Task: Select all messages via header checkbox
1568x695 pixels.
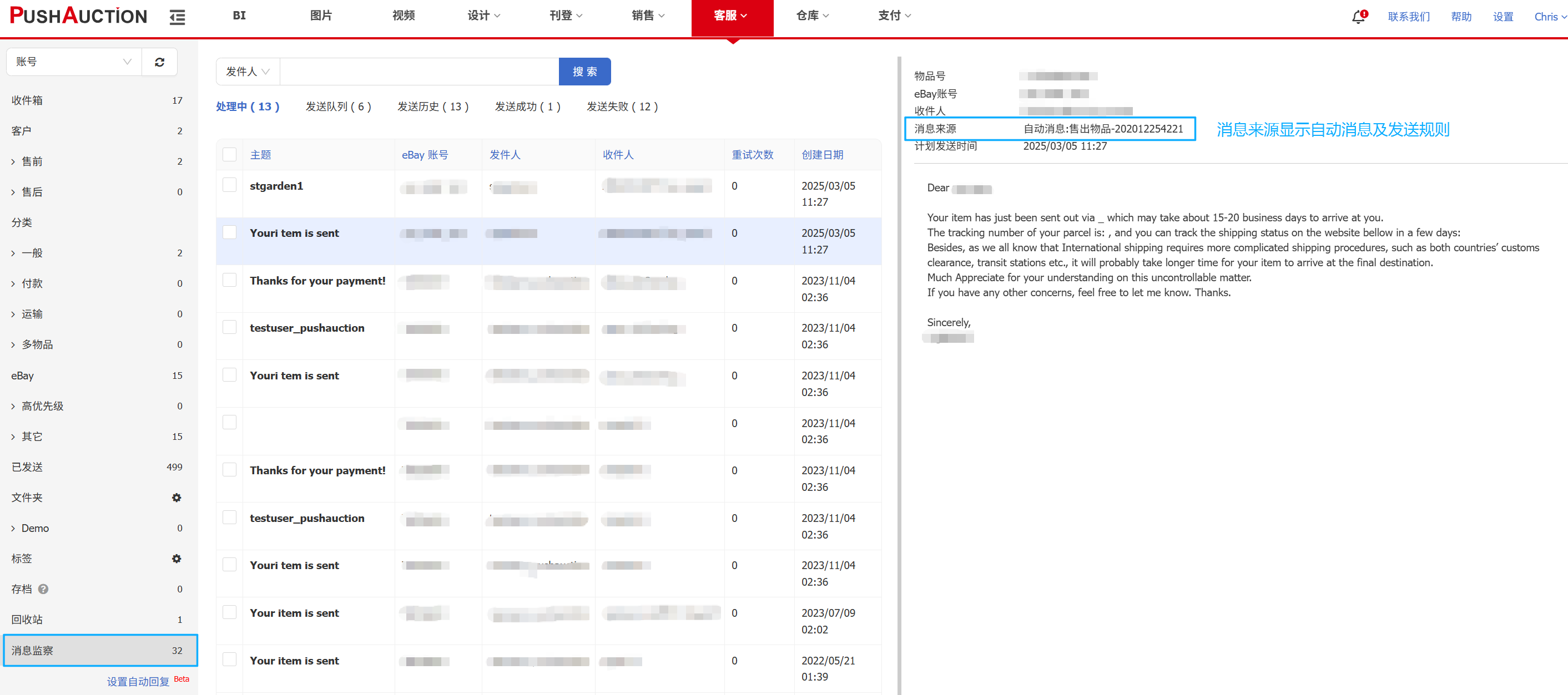Action: [x=229, y=154]
